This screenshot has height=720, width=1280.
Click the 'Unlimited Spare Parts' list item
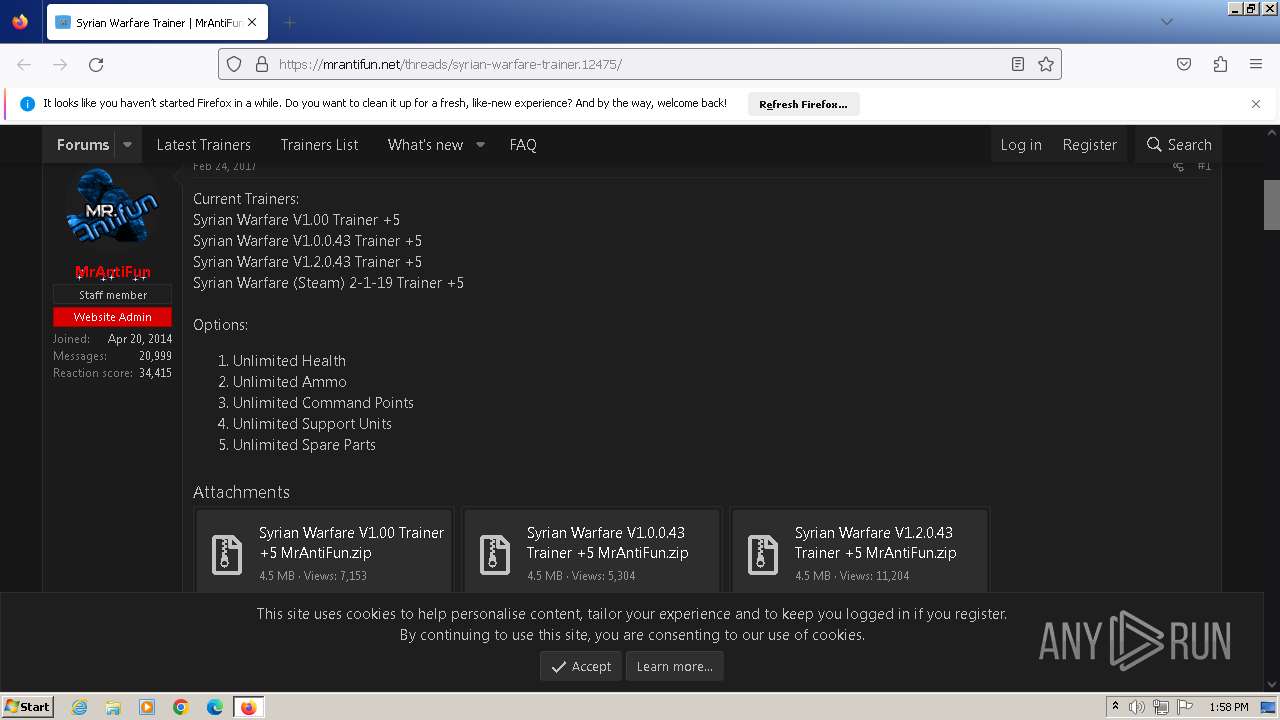(304, 445)
